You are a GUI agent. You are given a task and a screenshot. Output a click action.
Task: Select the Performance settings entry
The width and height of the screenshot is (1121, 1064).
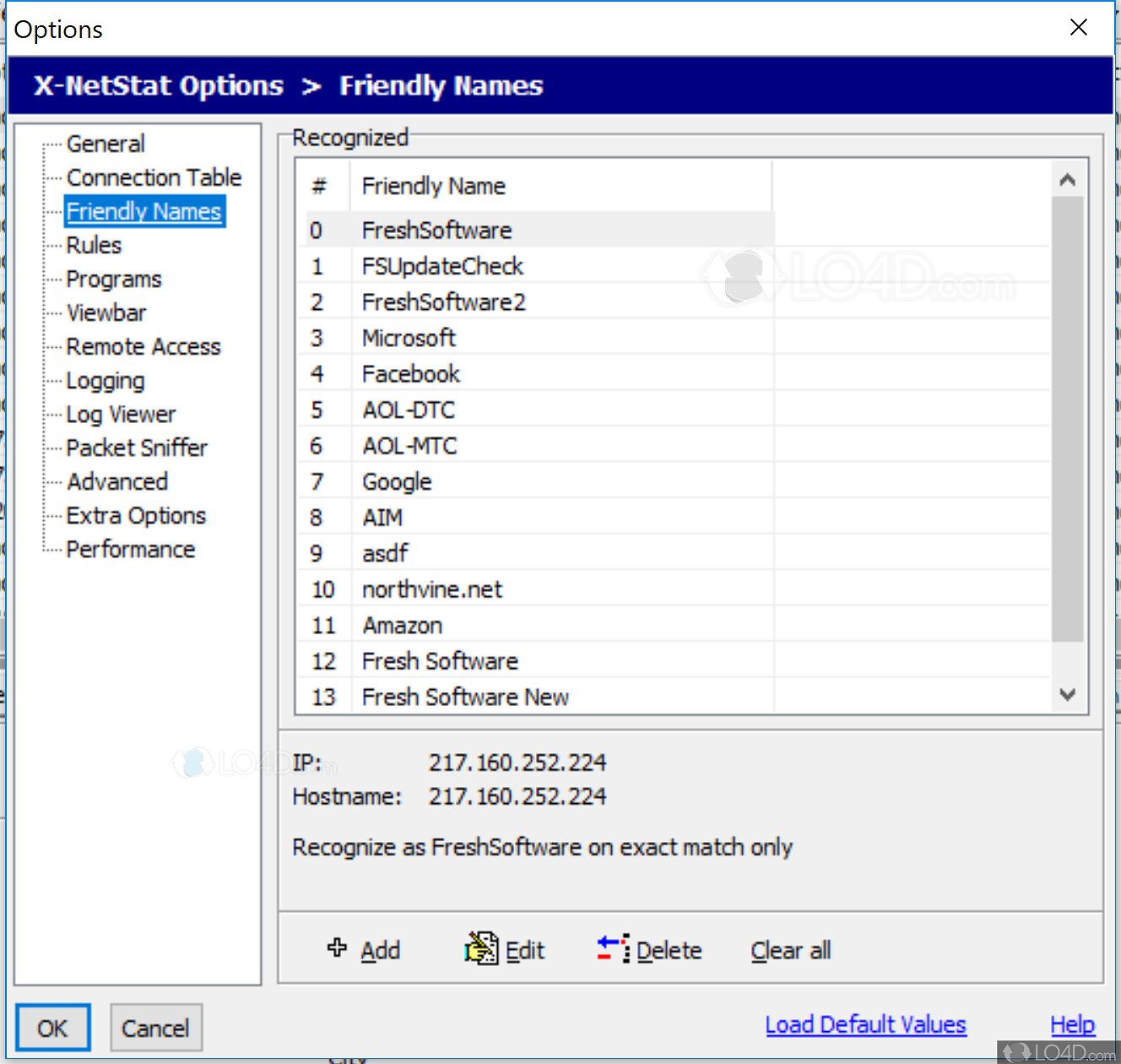[x=130, y=549]
